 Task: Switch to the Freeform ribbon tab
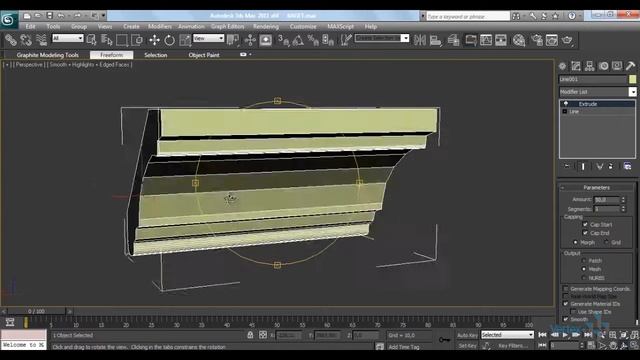[111, 55]
